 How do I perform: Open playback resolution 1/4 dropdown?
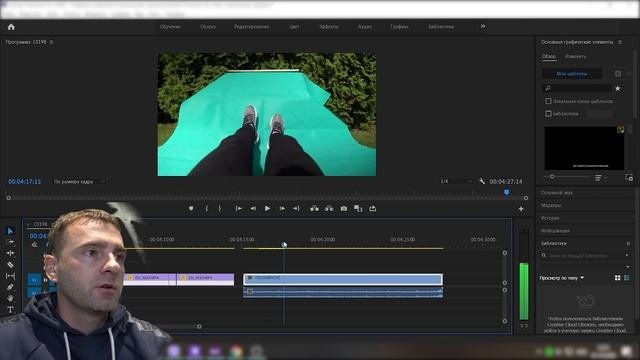pos(456,181)
